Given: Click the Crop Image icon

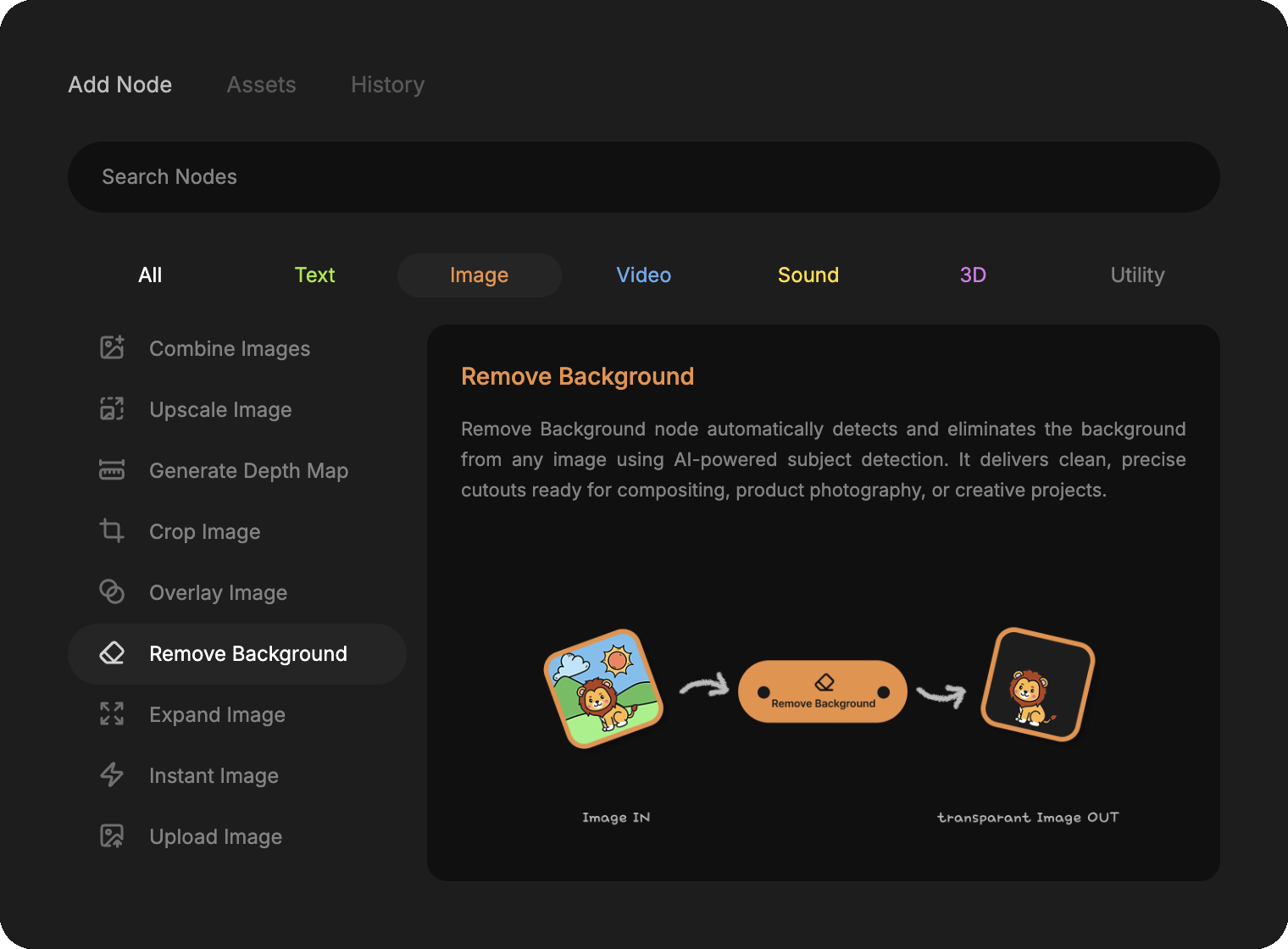Looking at the screenshot, I should tap(112, 530).
